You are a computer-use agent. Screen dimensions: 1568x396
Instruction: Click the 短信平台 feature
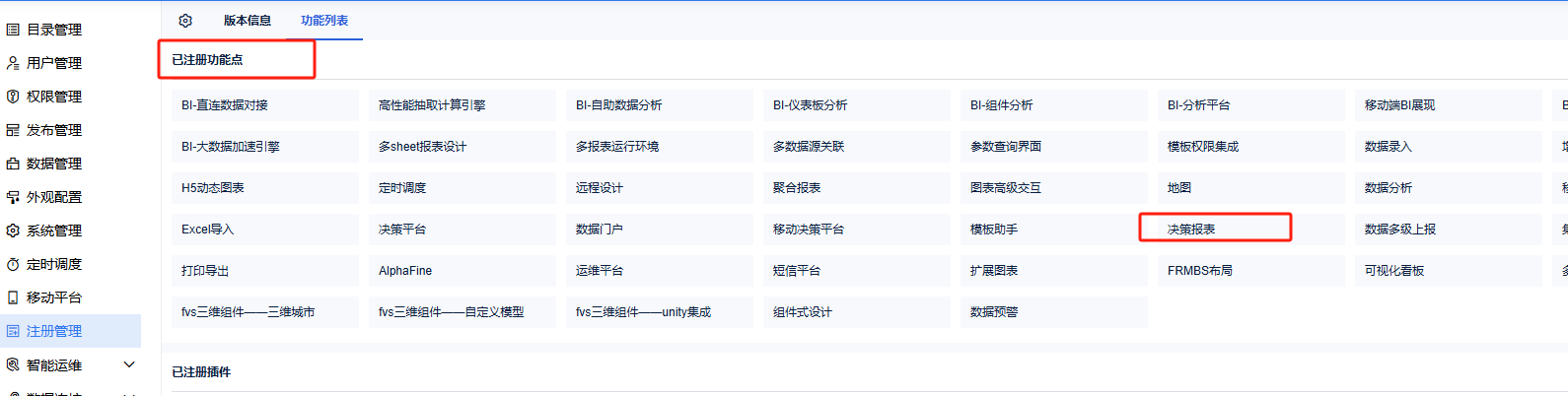[857, 271]
